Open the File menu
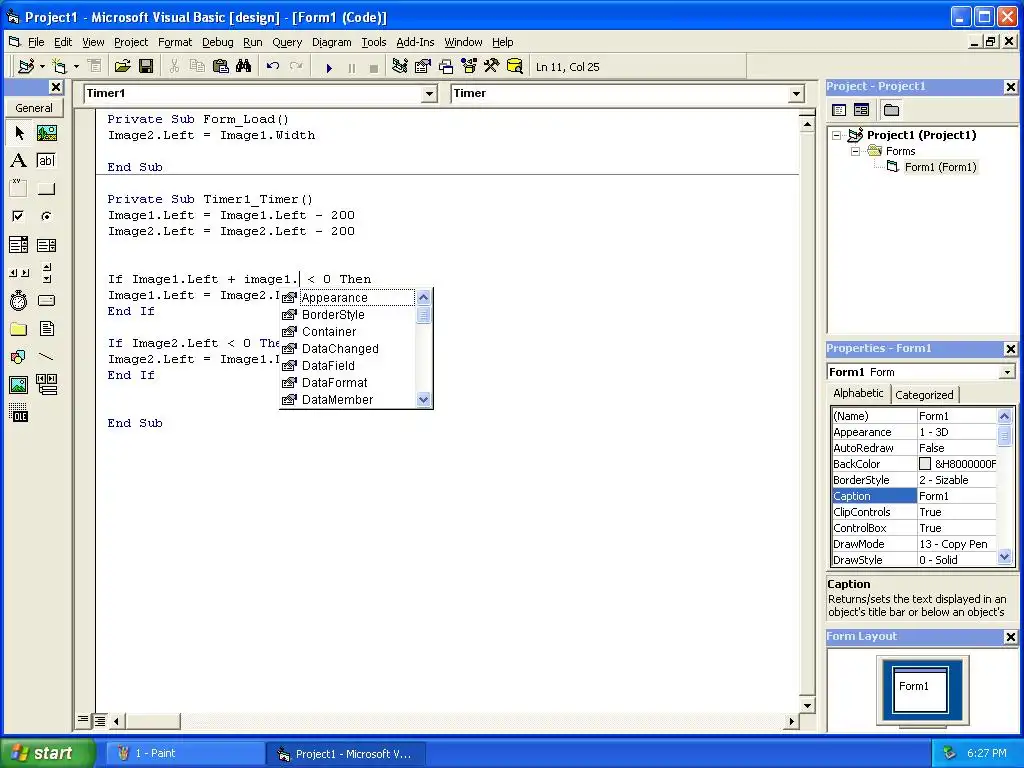This screenshot has width=1024, height=768. pyautogui.click(x=36, y=42)
